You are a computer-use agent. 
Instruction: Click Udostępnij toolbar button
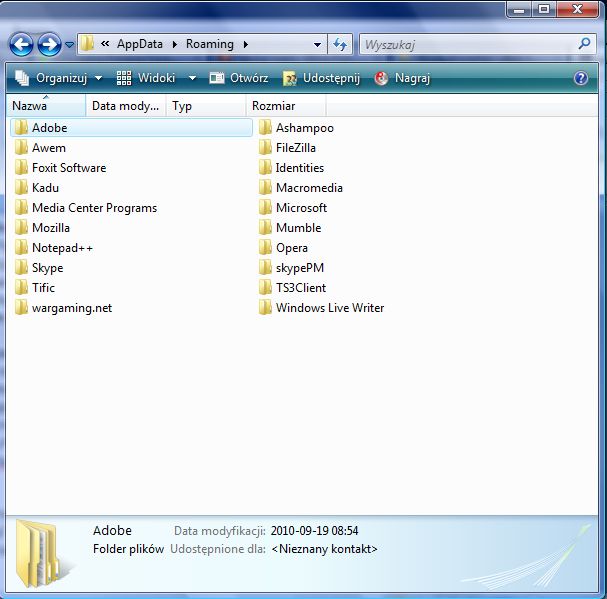point(322,78)
